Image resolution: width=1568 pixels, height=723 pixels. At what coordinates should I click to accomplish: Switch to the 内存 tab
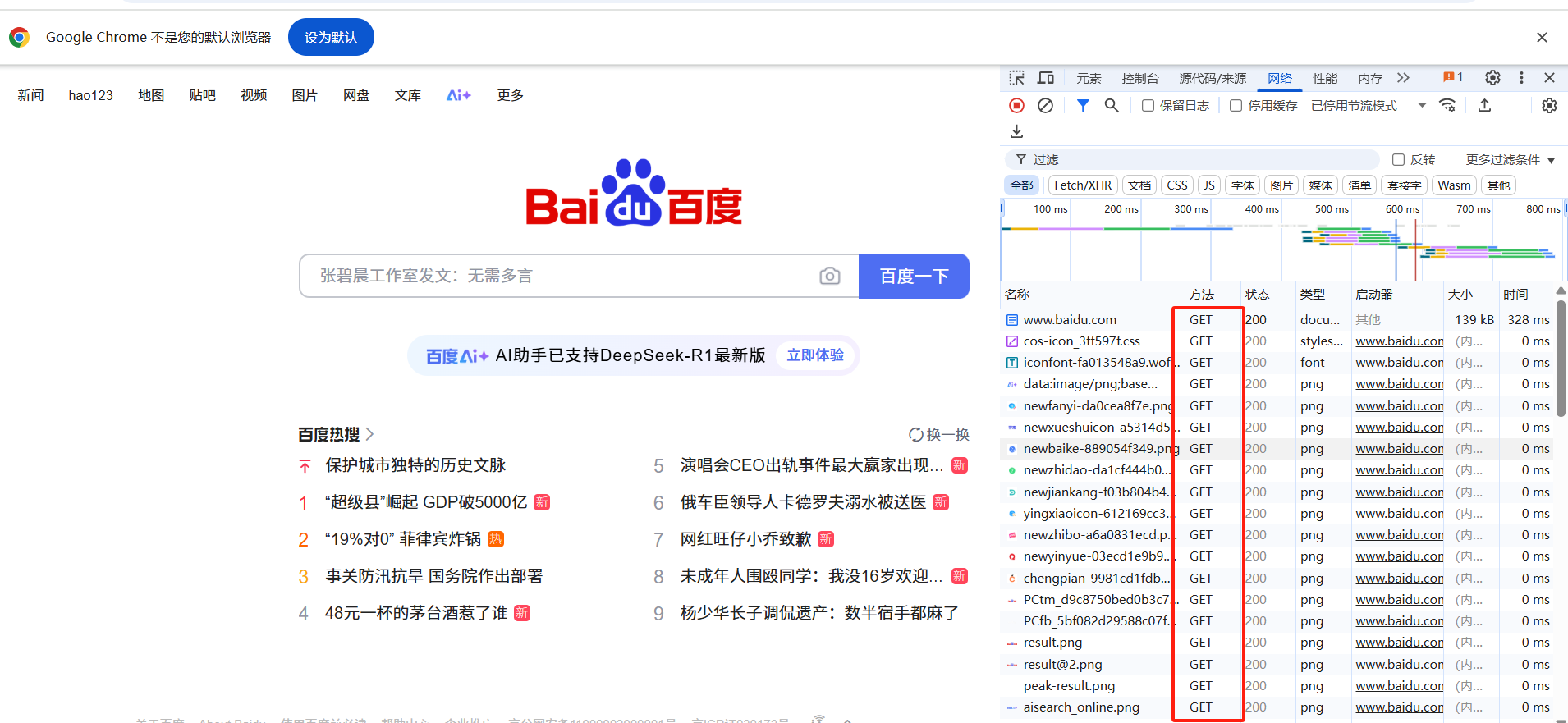coord(1370,78)
